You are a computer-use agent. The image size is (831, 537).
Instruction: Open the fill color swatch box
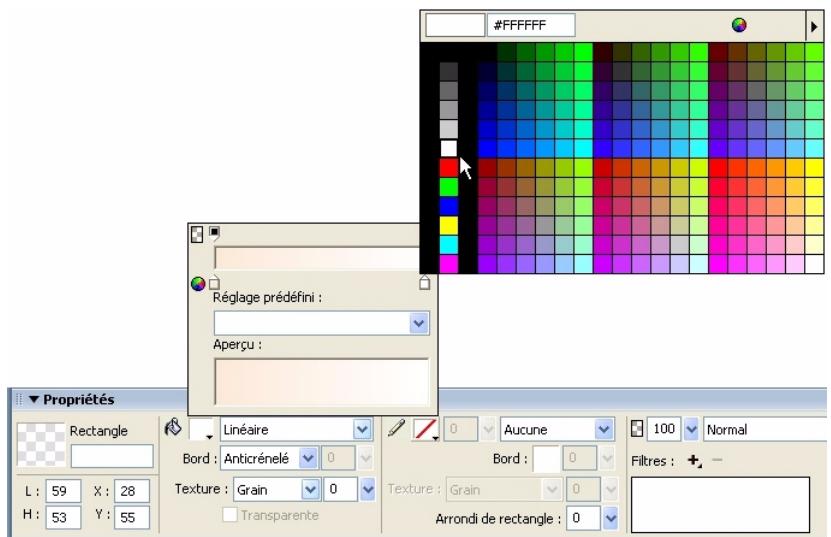coord(201,429)
